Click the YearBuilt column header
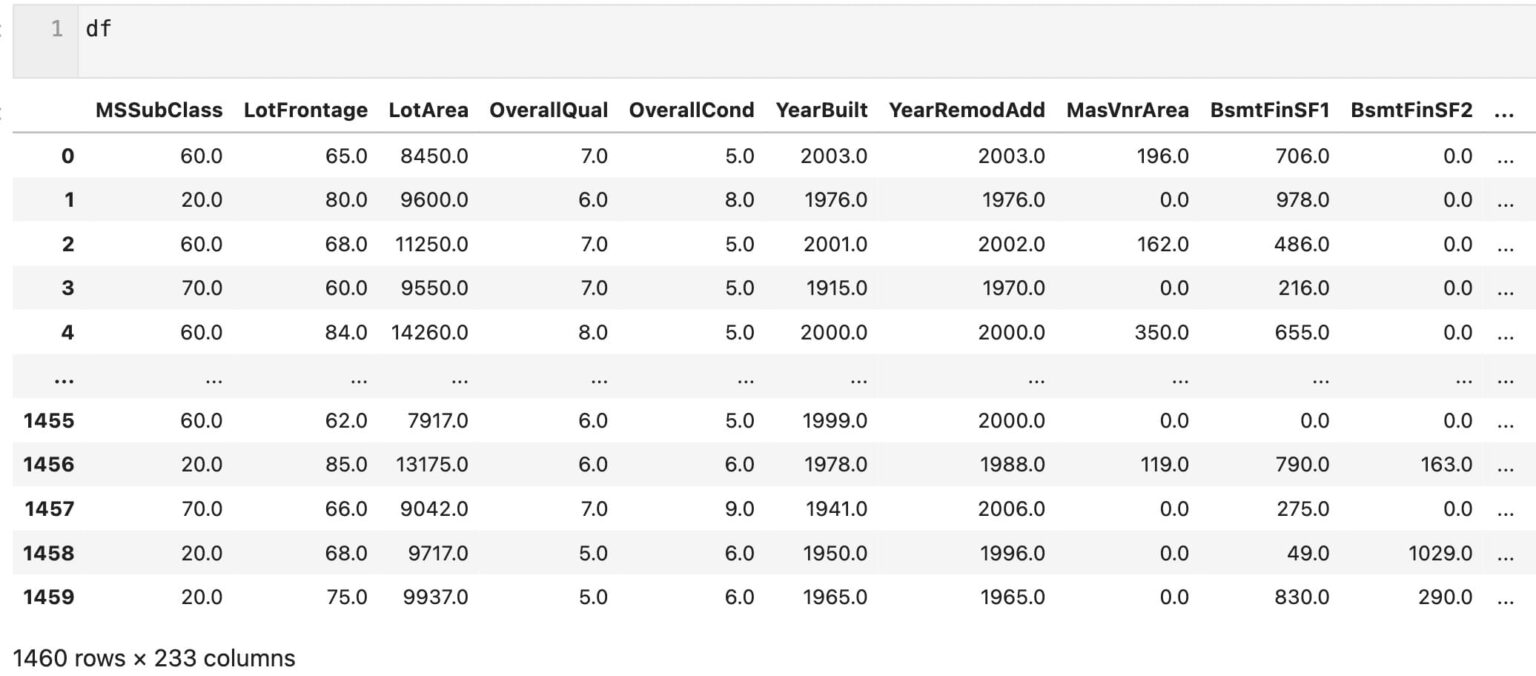Image resolution: width=1536 pixels, height=676 pixels. (x=821, y=111)
